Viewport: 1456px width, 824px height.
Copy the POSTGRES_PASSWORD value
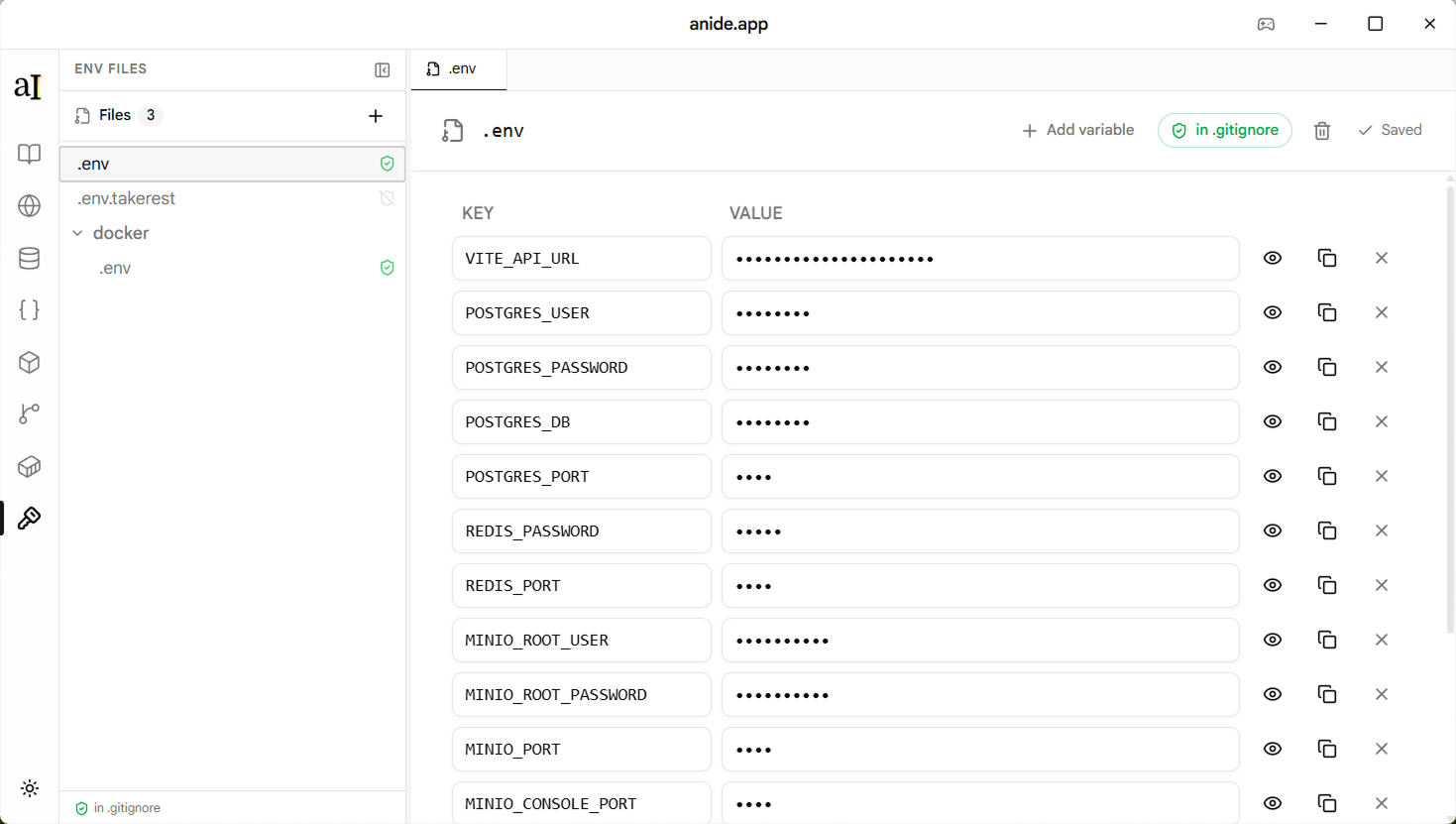pyautogui.click(x=1327, y=367)
